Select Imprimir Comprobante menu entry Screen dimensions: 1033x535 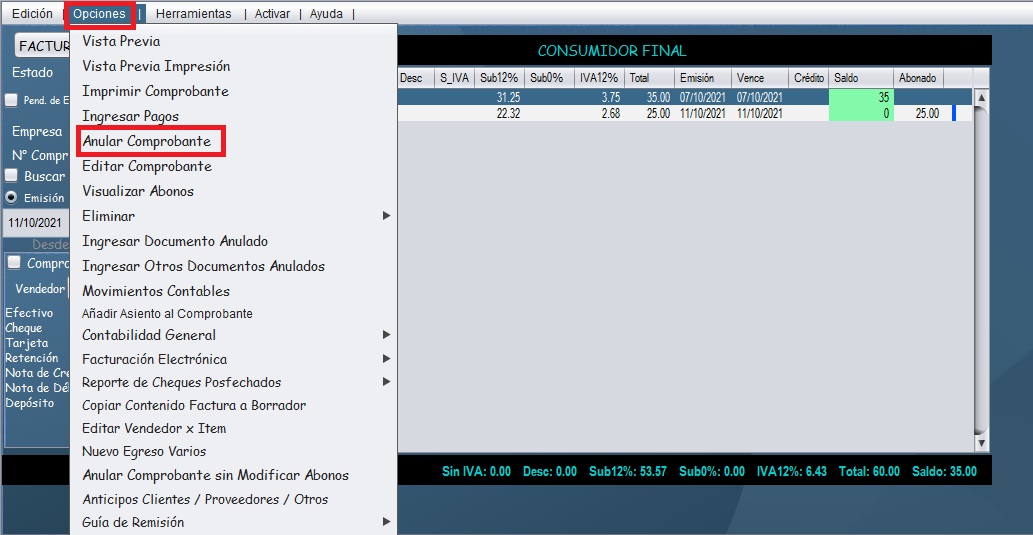click(x=155, y=91)
